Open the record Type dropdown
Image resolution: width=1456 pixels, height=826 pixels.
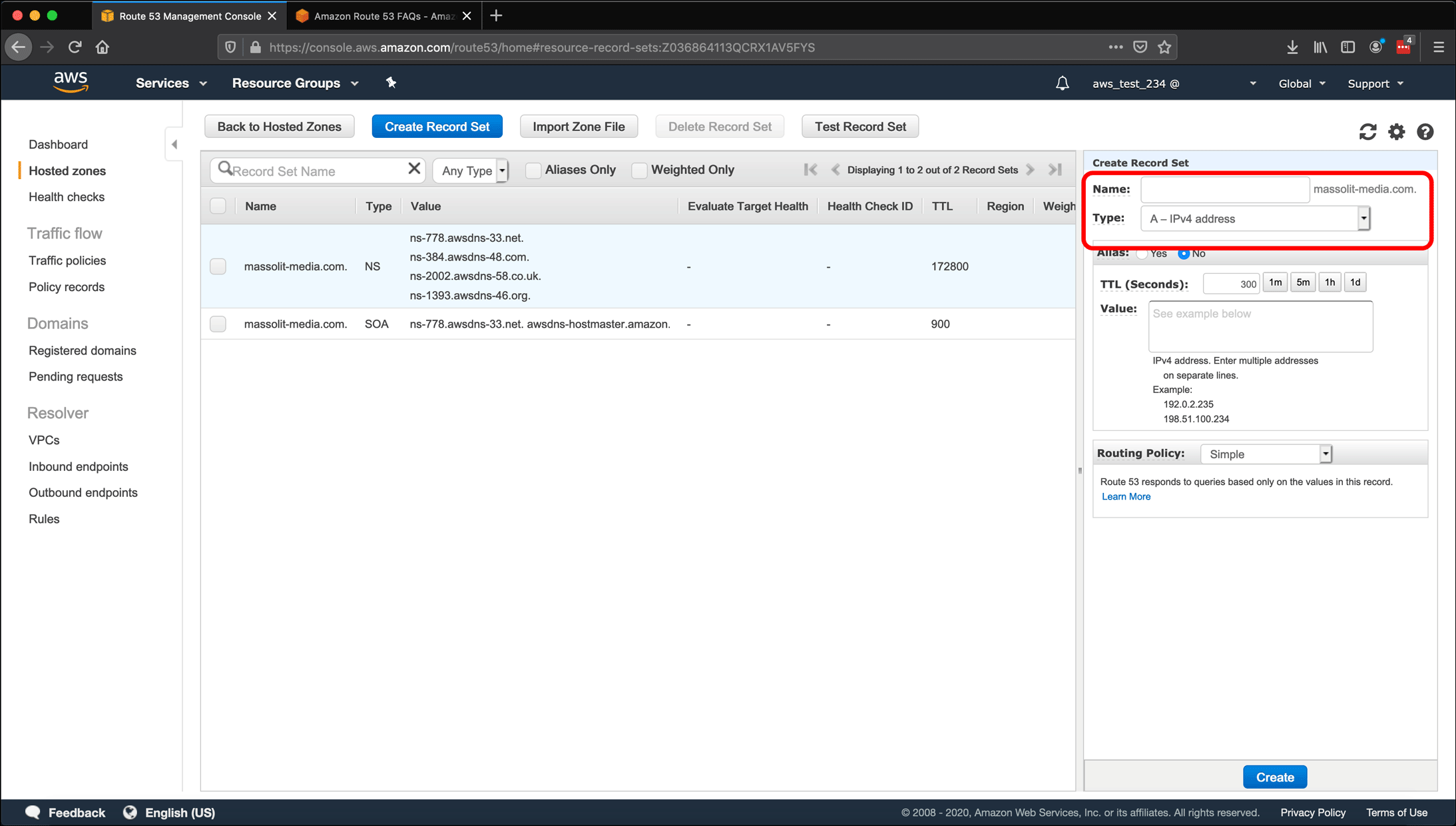tap(1255, 218)
